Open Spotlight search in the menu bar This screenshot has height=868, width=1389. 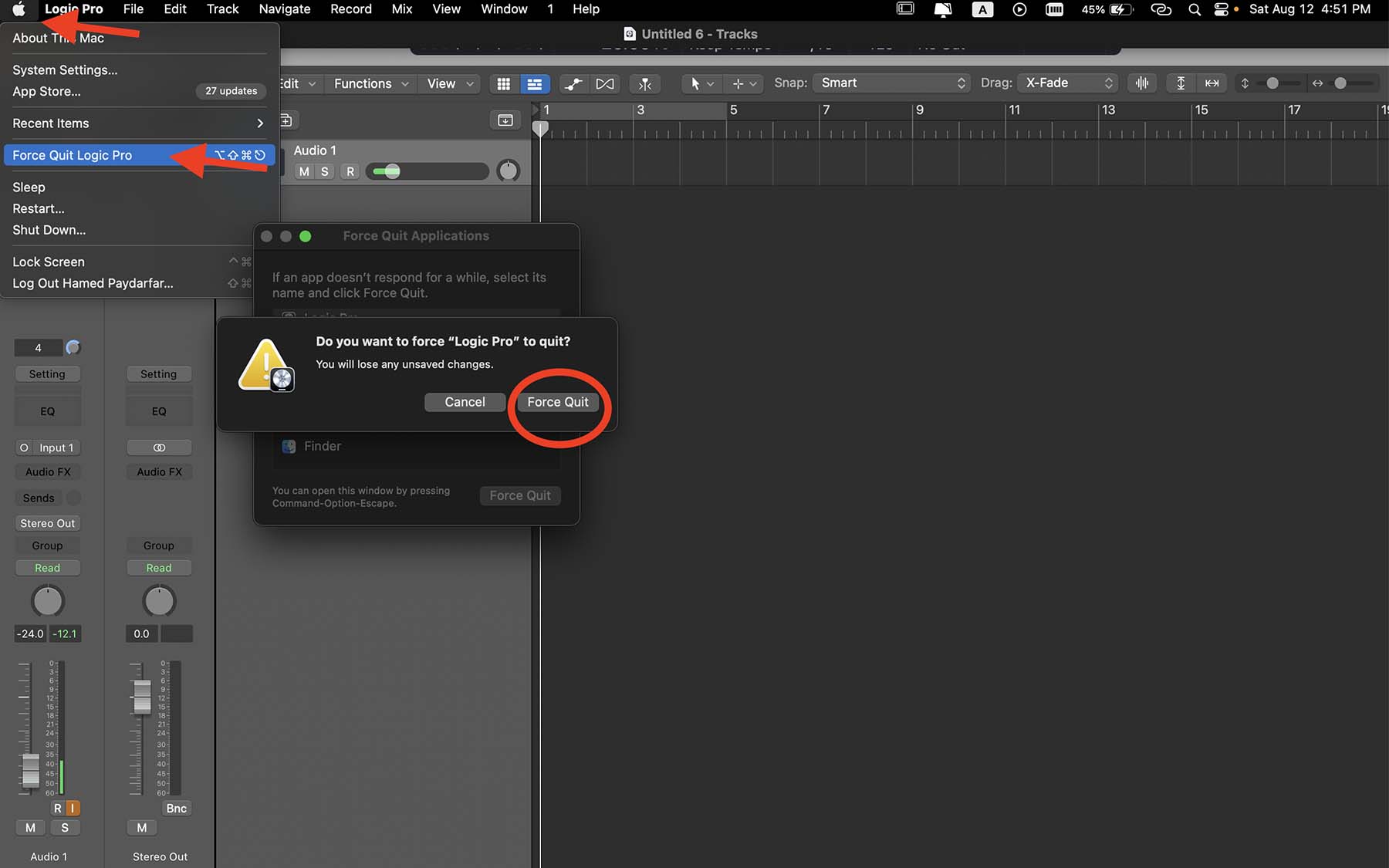[1194, 9]
